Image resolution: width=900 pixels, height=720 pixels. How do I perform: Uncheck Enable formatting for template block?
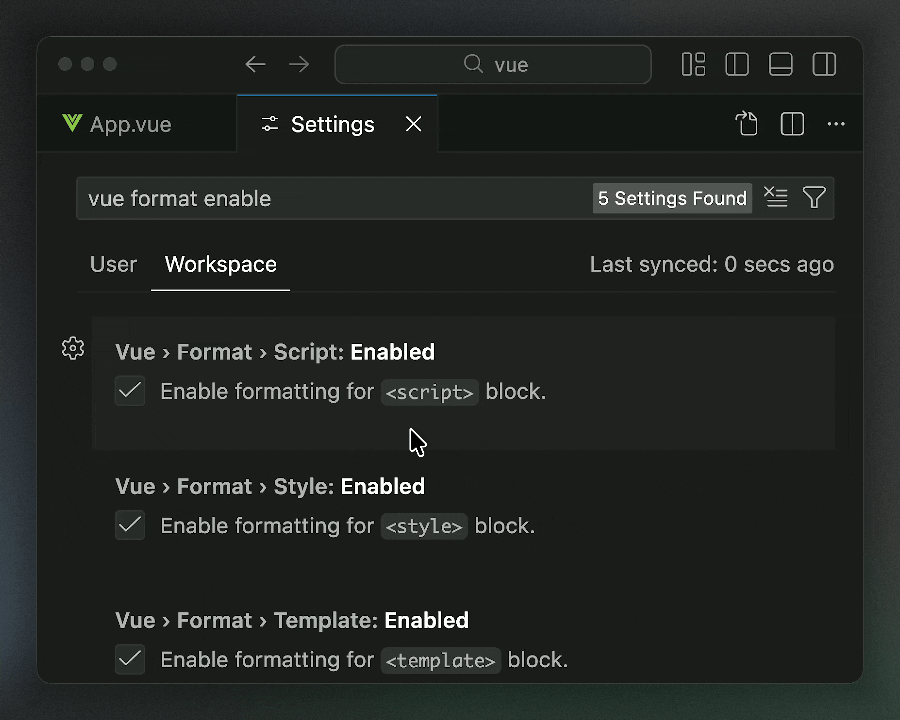(130, 659)
